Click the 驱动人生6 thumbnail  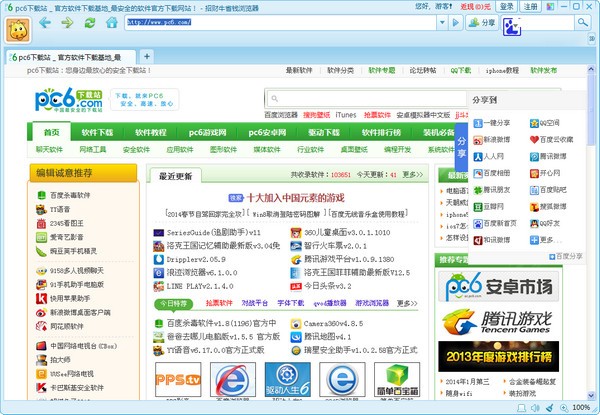(287, 379)
